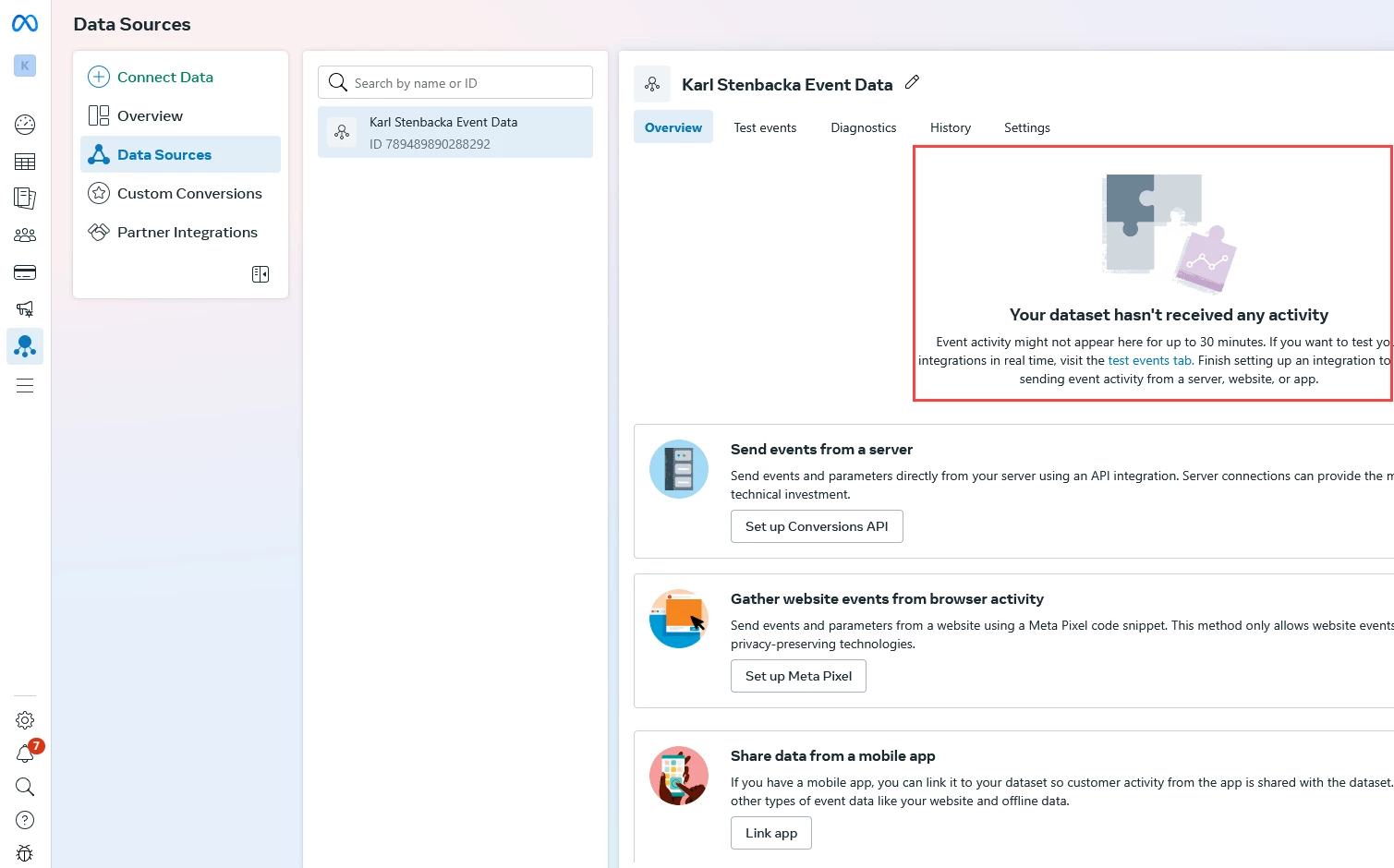Click Set up Meta Pixel button
Viewport: 1394px width, 868px height.
[798, 676]
